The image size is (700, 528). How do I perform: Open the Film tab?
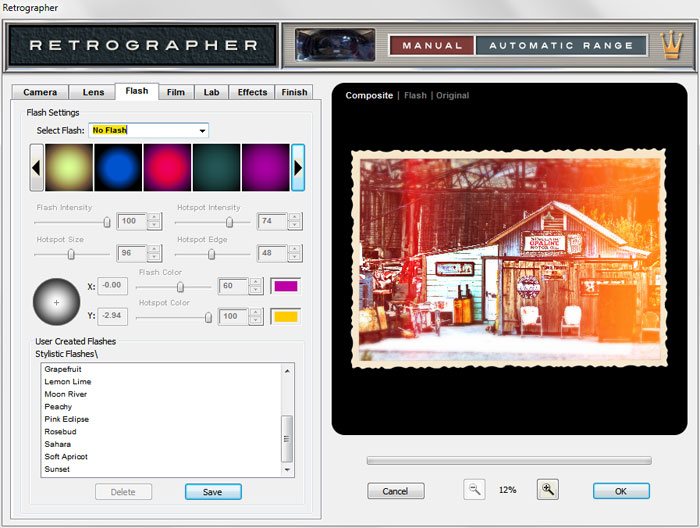coord(176,92)
